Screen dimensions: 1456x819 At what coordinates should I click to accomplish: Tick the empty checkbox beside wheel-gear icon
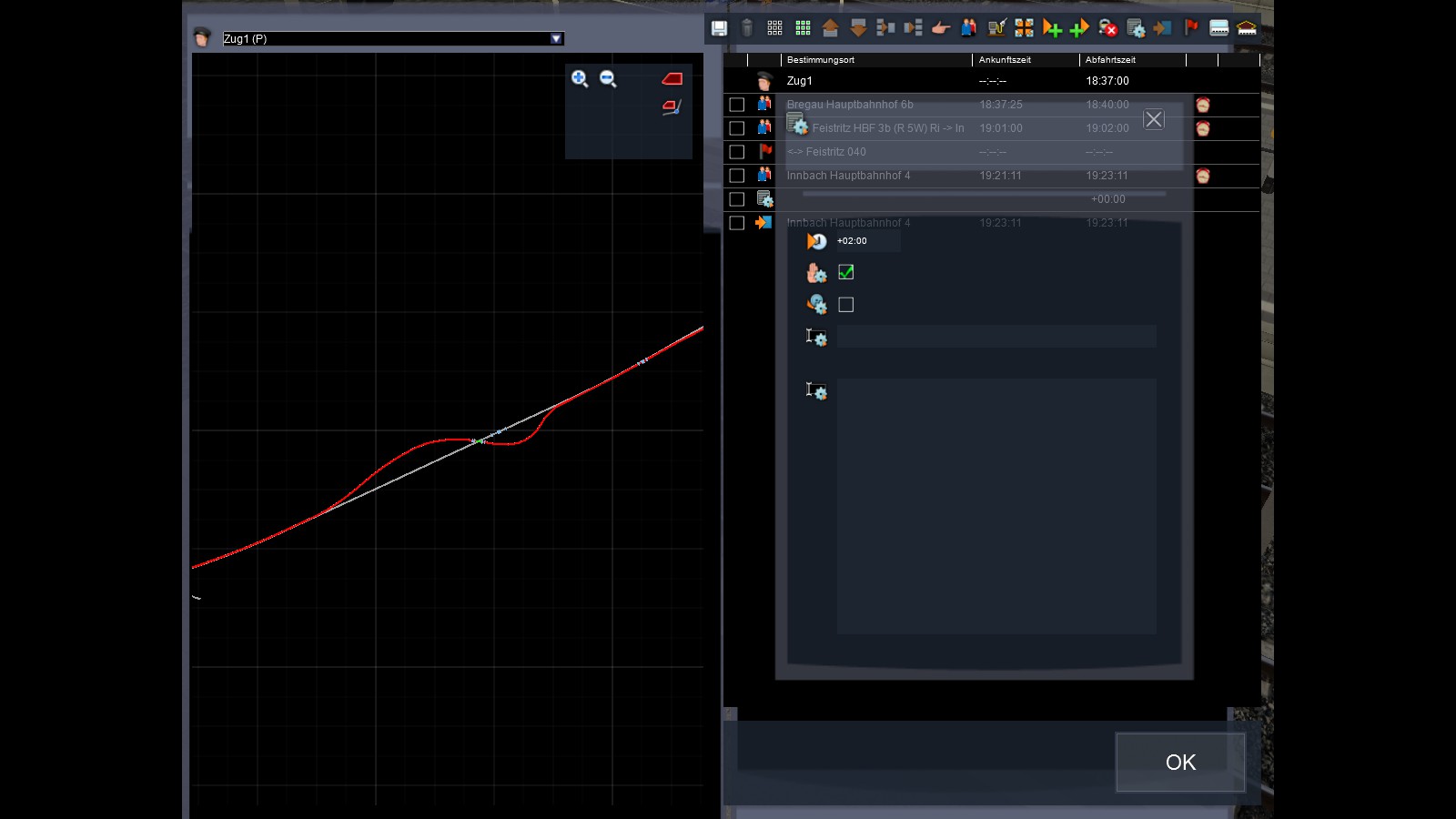click(x=846, y=305)
